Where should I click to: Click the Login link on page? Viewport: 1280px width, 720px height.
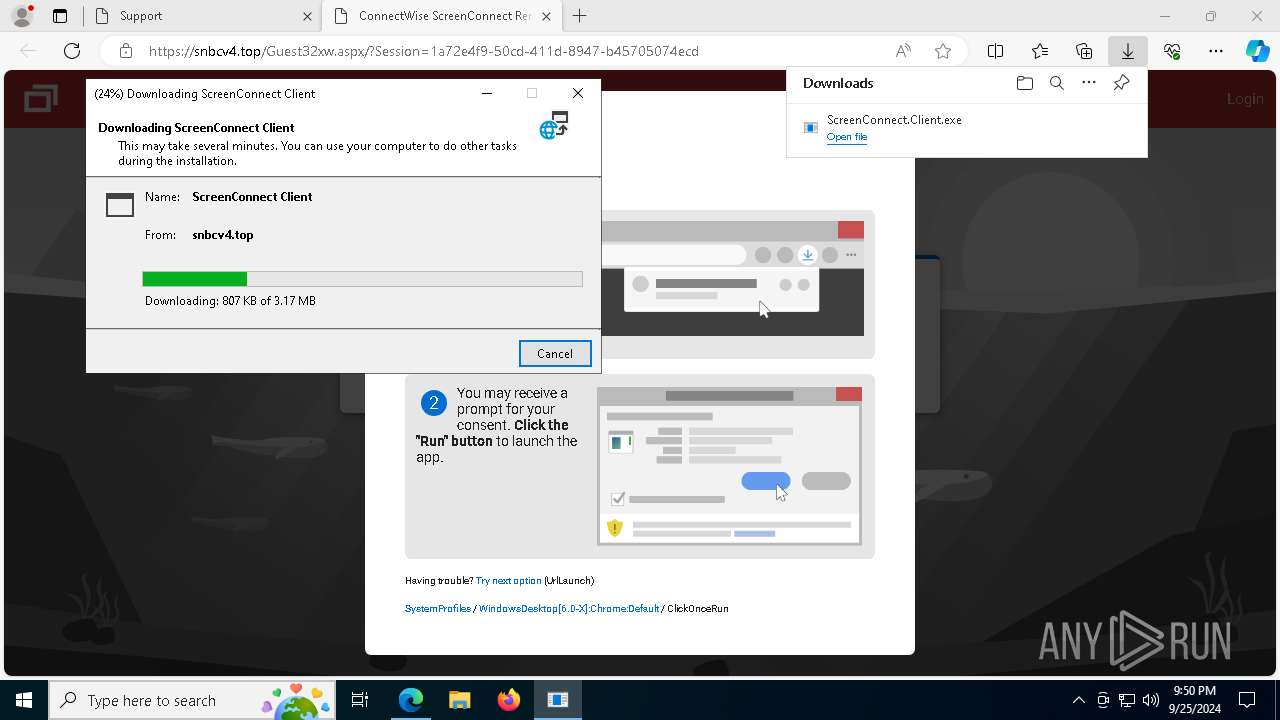pyautogui.click(x=1245, y=98)
